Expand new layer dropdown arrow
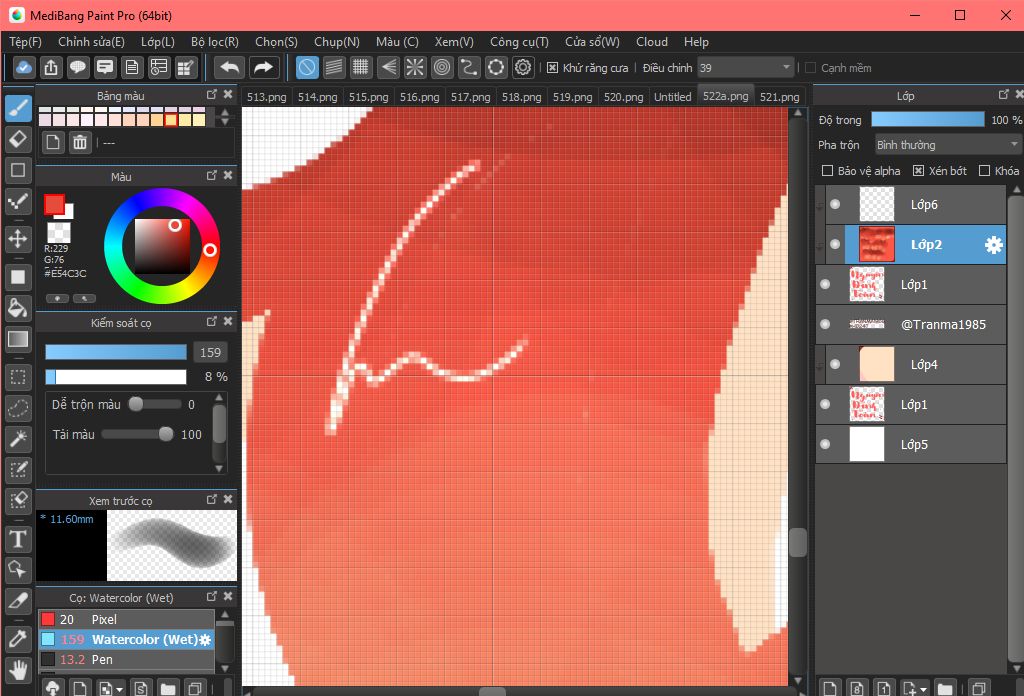The image size is (1024, 696). point(924,689)
